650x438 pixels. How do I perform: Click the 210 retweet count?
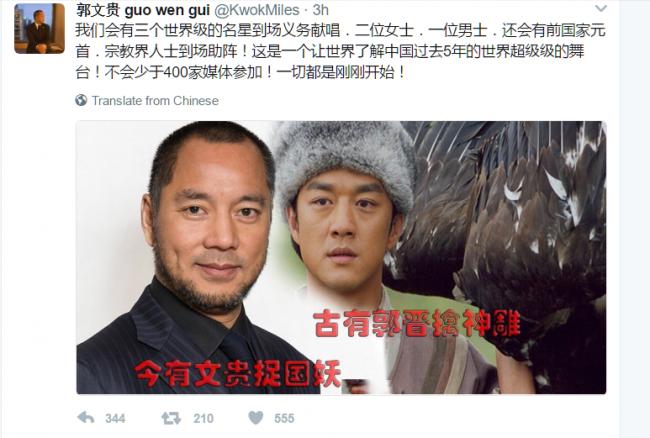[x=203, y=419]
